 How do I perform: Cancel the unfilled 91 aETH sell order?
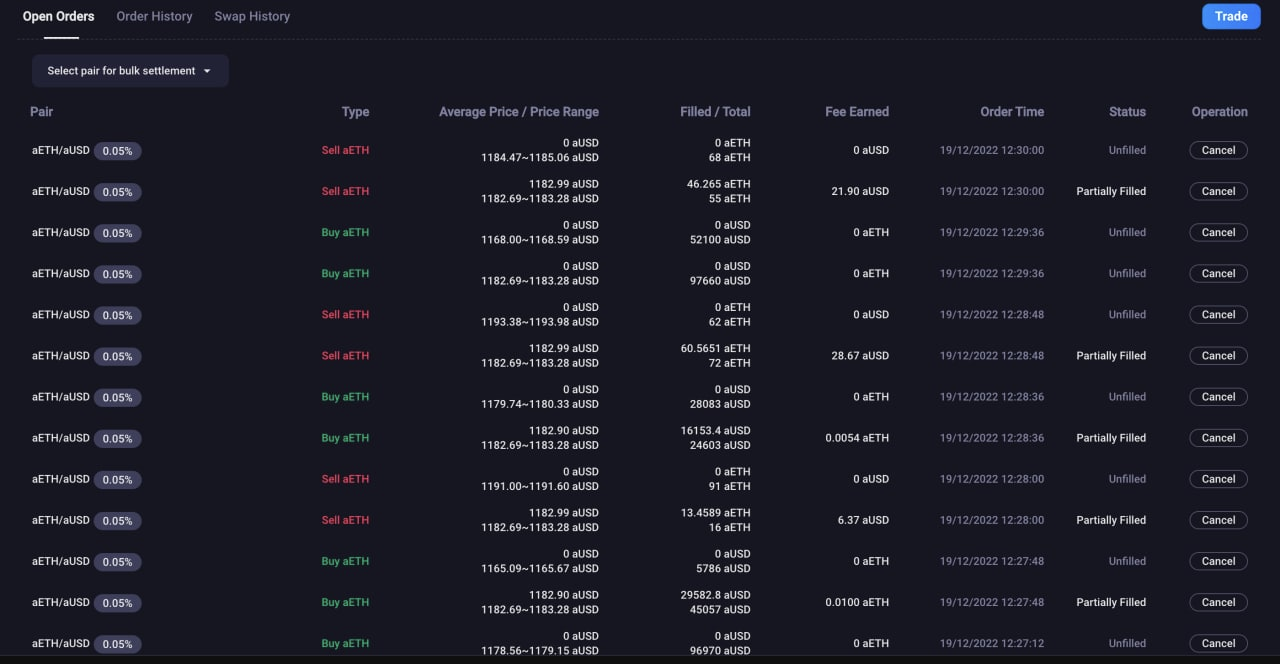(1218, 479)
